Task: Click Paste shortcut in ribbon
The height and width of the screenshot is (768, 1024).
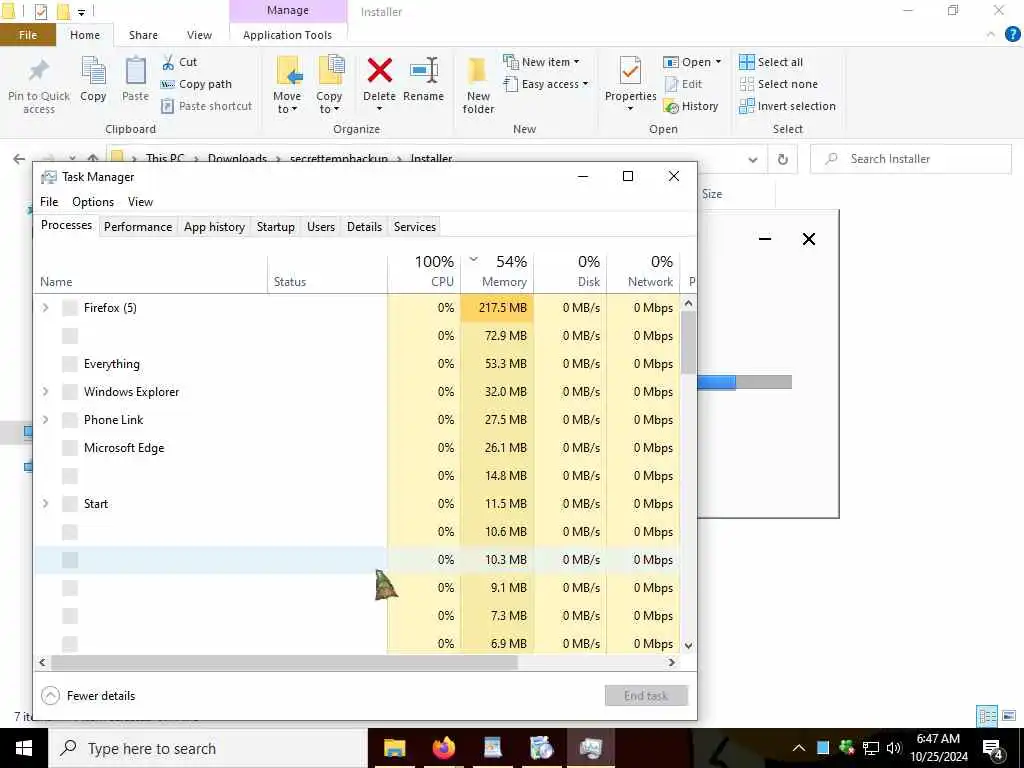Action: coord(206,106)
